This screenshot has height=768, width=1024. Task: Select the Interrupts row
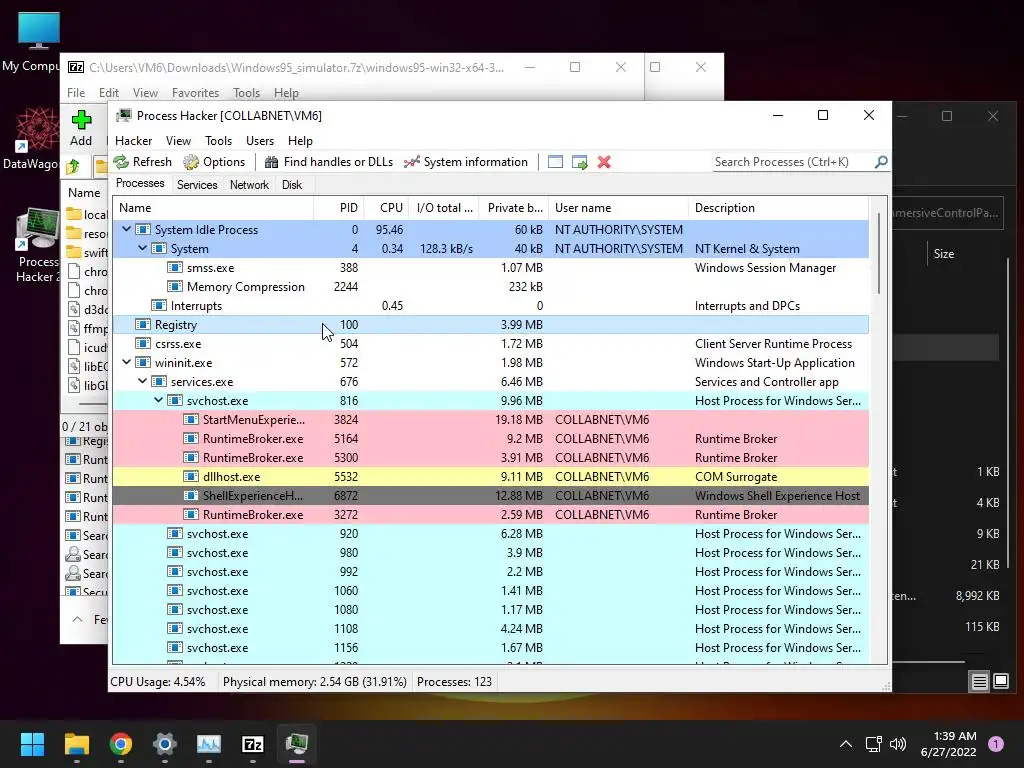tap(490, 306)
